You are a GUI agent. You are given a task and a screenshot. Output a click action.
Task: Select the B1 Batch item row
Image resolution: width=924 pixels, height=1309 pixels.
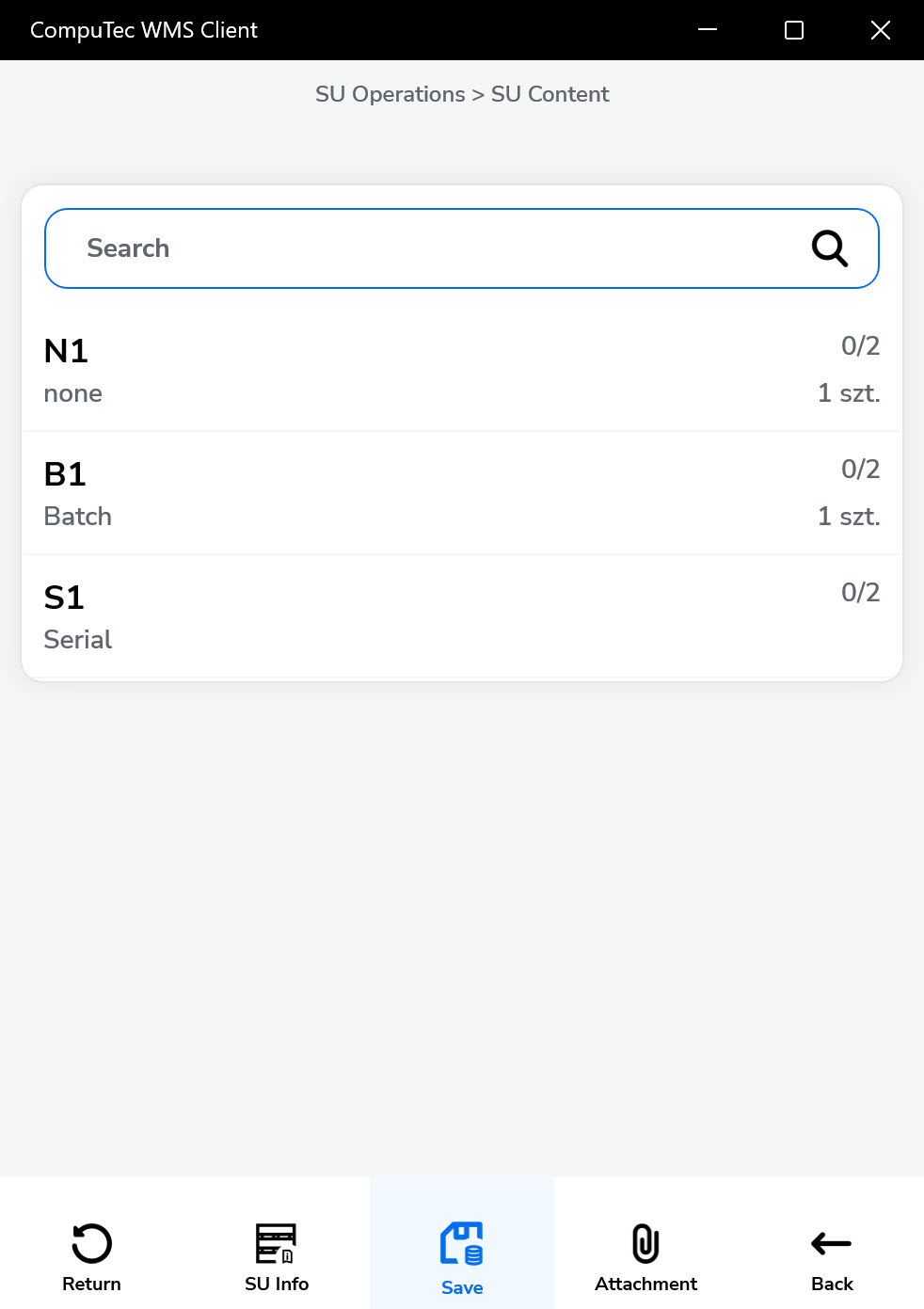tap(461, 493)
